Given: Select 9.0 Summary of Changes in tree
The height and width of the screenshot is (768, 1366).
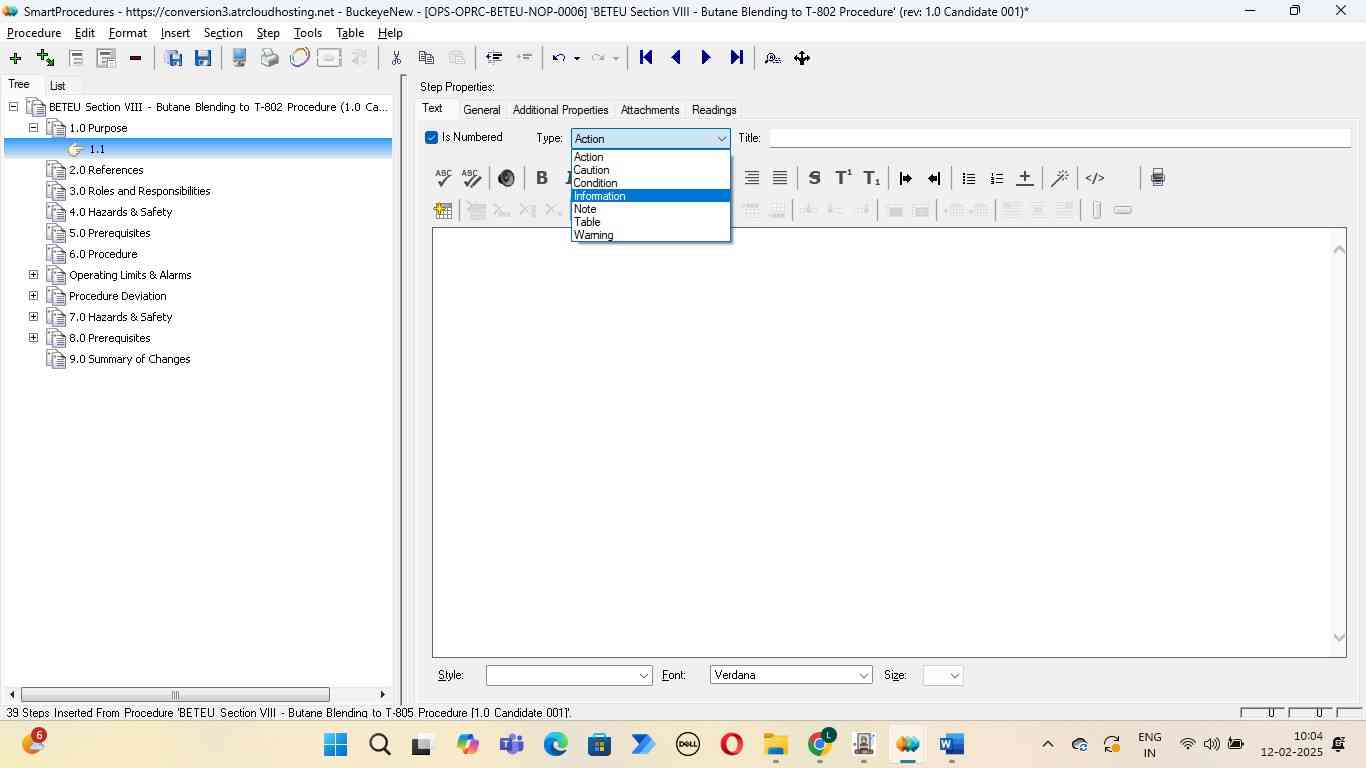Looking at the screenshot, I should tap(130, 359).
